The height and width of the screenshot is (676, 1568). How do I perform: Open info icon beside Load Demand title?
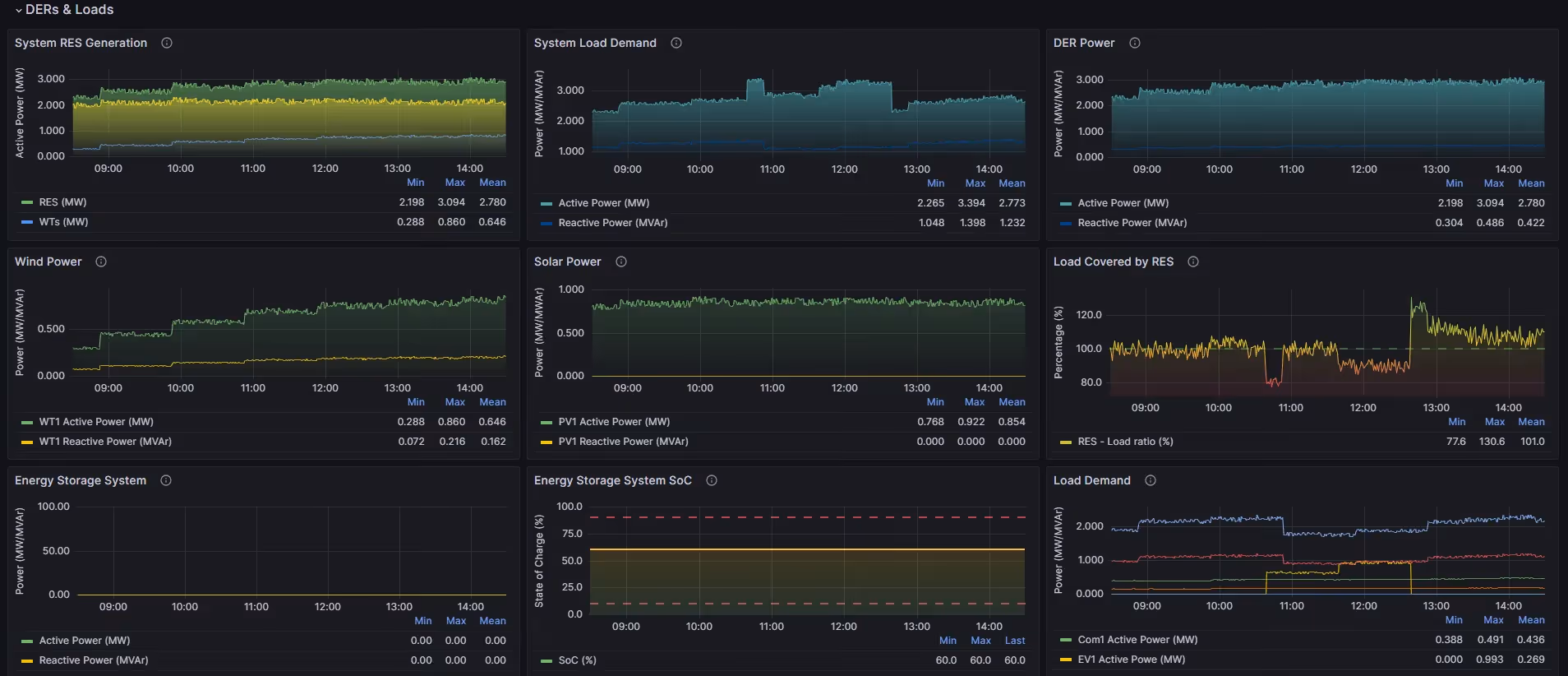1151,480
